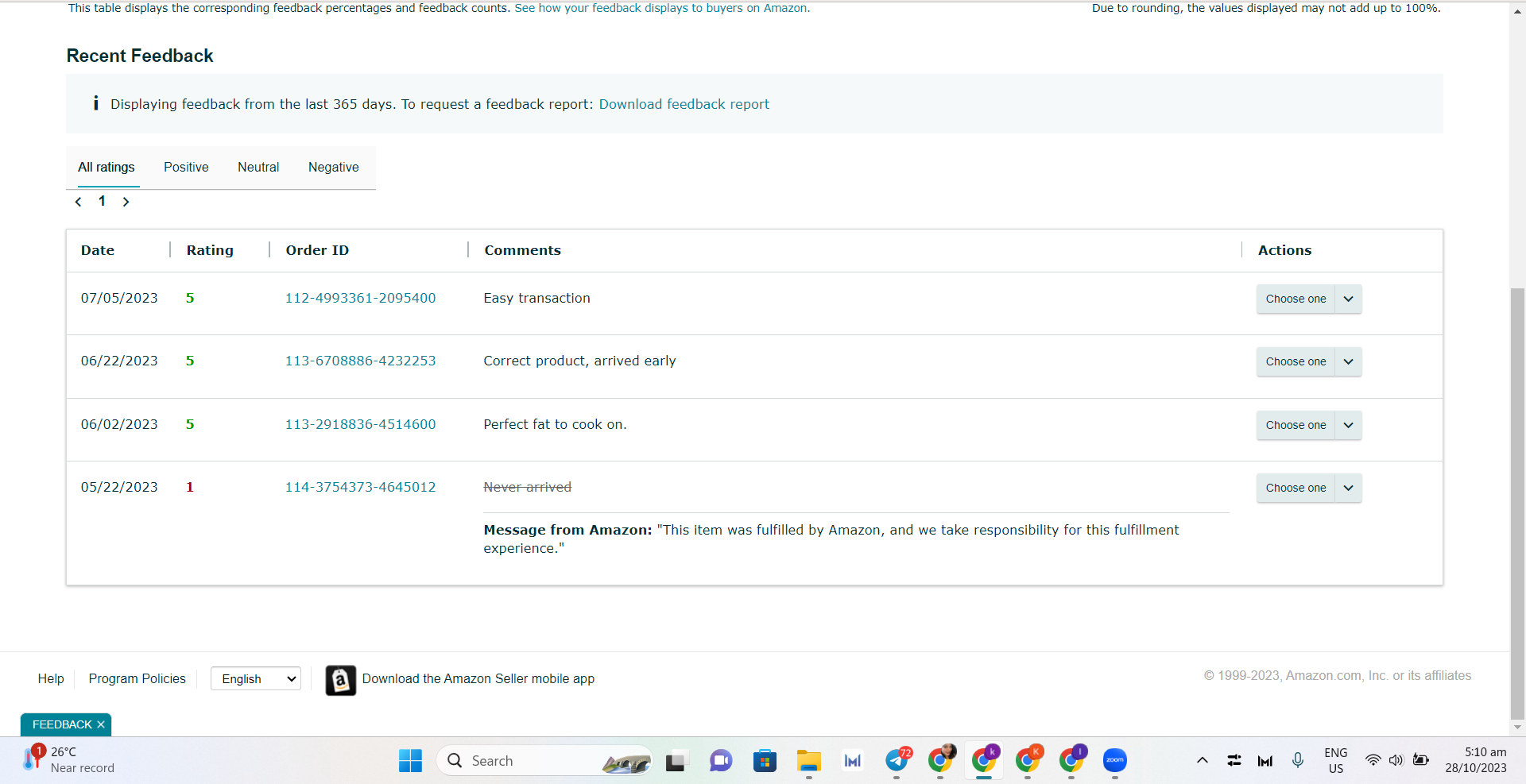
Task: Open the Windows Start menu
Action: [410, 761]
